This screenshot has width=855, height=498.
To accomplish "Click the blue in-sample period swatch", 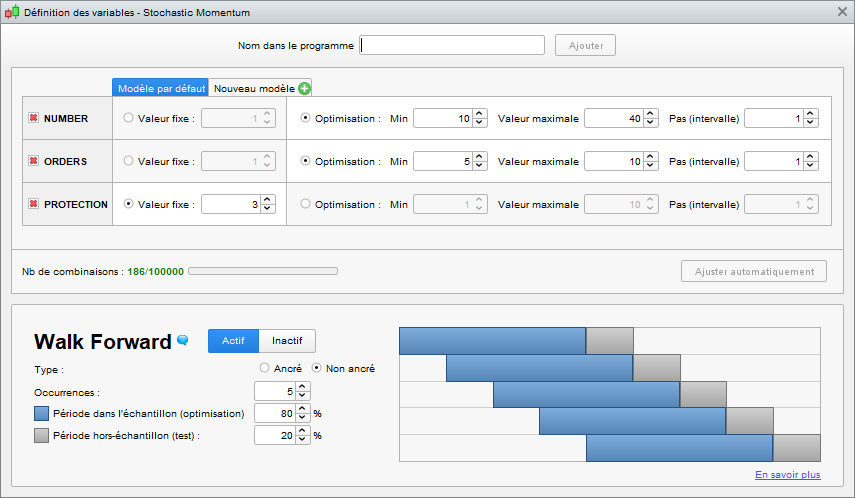I will [41, 413].
